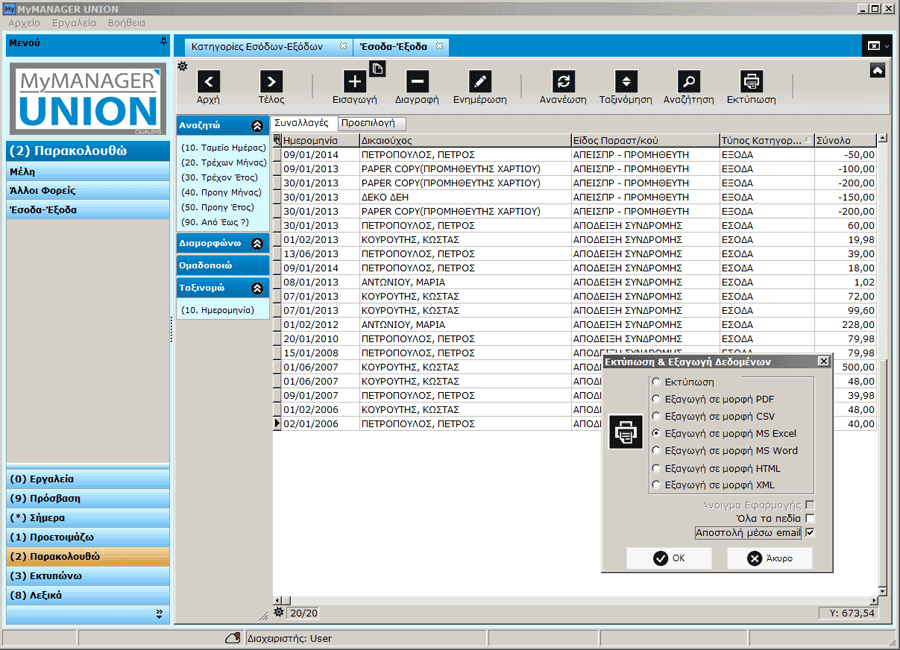
Task: Switch to the Κατηγορίες Εσόδων-Εξόδων tab
Action: pos(257,47)
